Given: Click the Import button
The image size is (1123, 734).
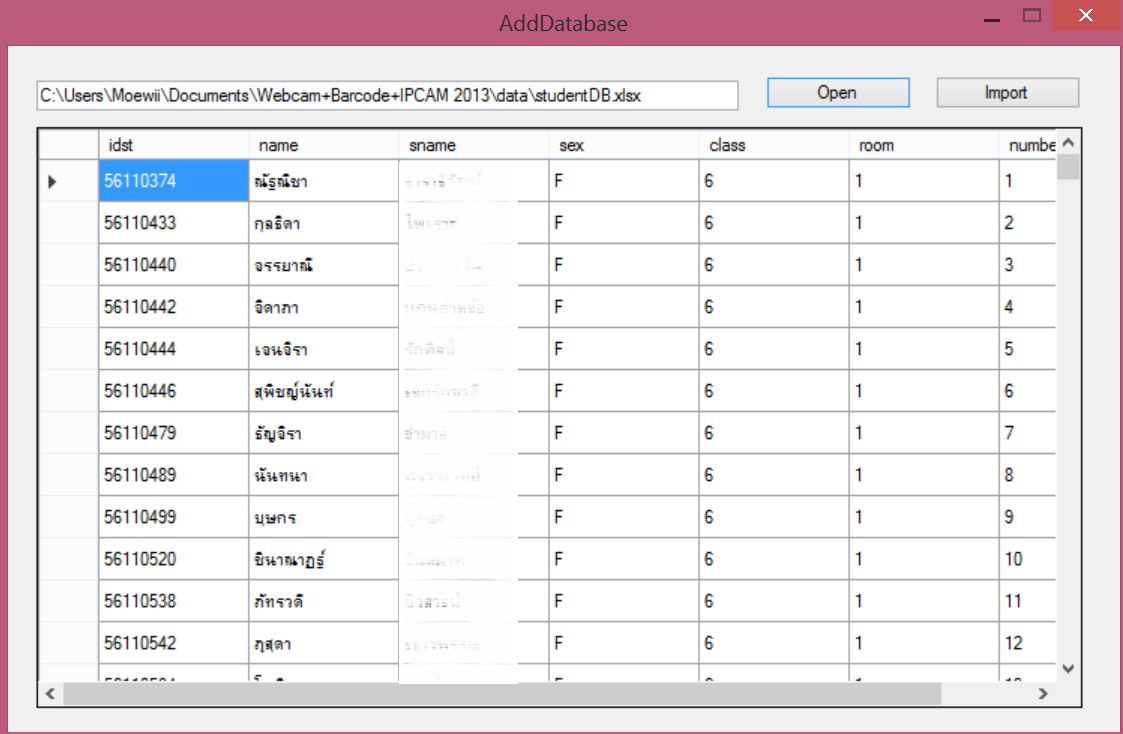Looking at the screenshot, I should pos(1007,93).
